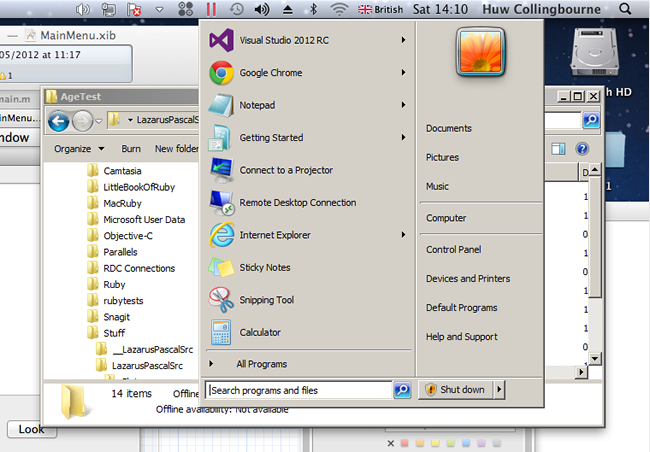
Task: Click the red Parallels pause icon
Action: pos(211,9)
